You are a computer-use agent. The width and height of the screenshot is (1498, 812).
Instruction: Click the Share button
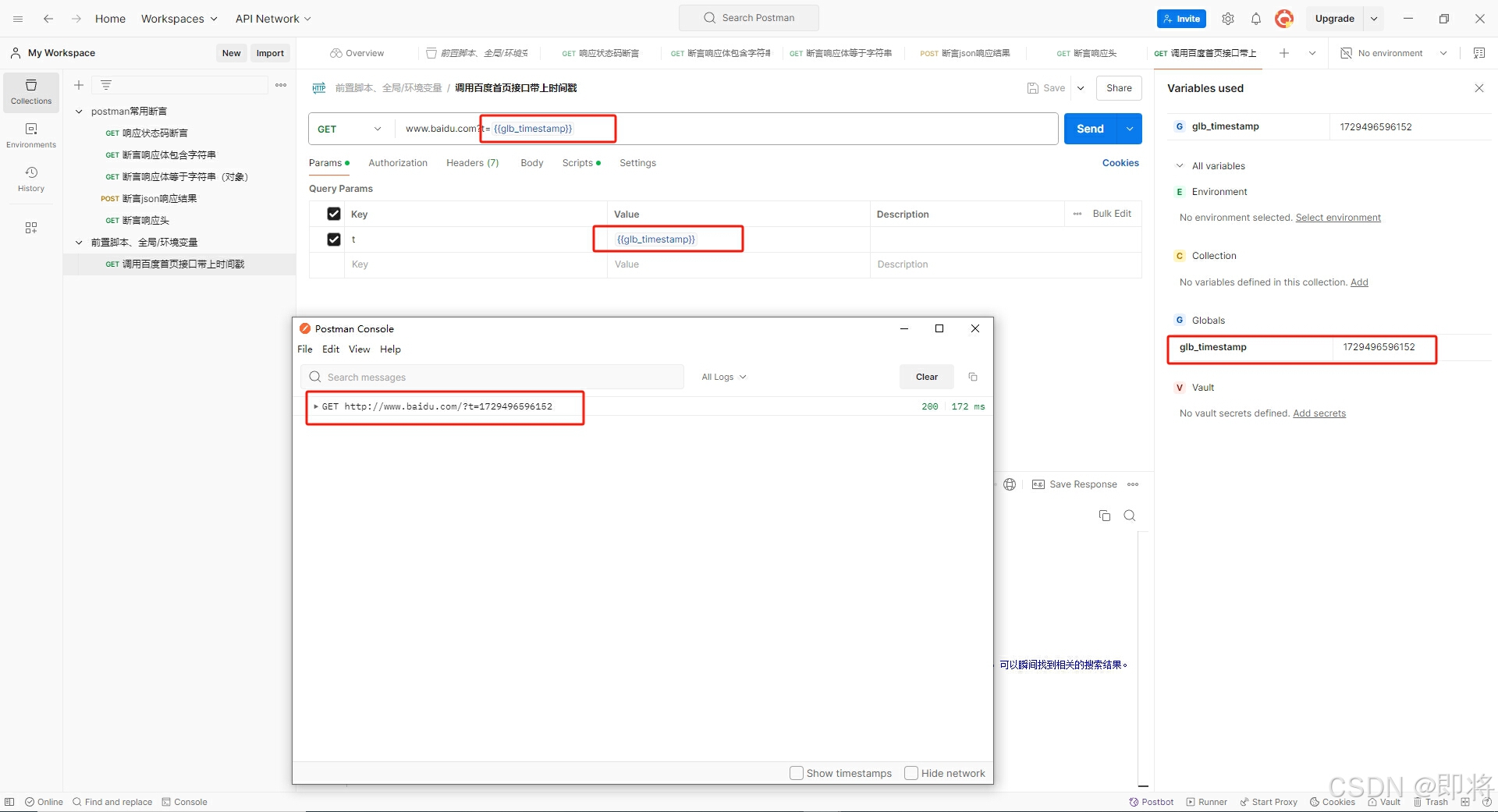click(1119, 88)
